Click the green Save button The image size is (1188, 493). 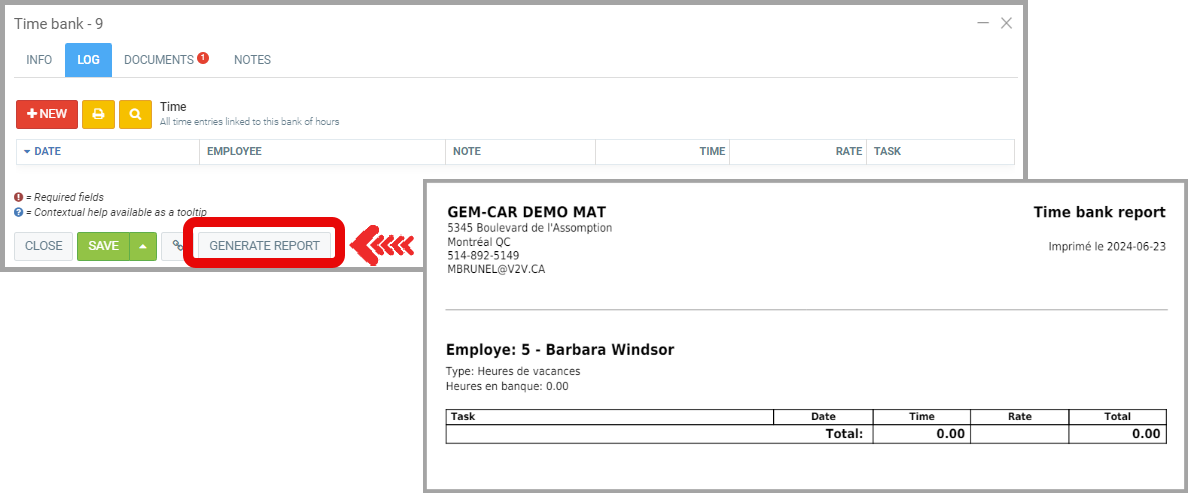pos(103,246)
